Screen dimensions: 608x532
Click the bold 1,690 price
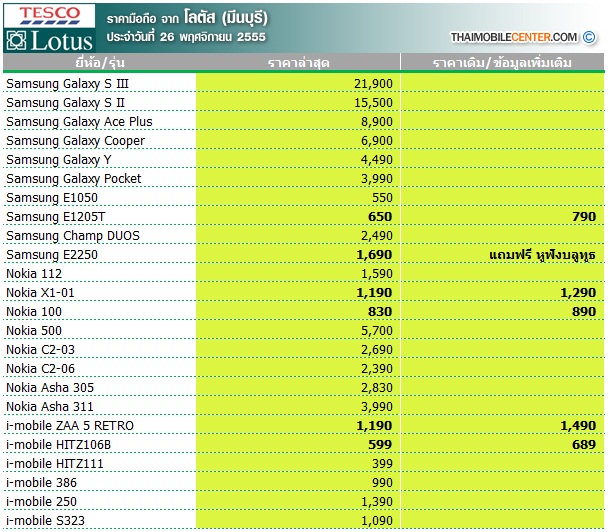tap(374, 254)
